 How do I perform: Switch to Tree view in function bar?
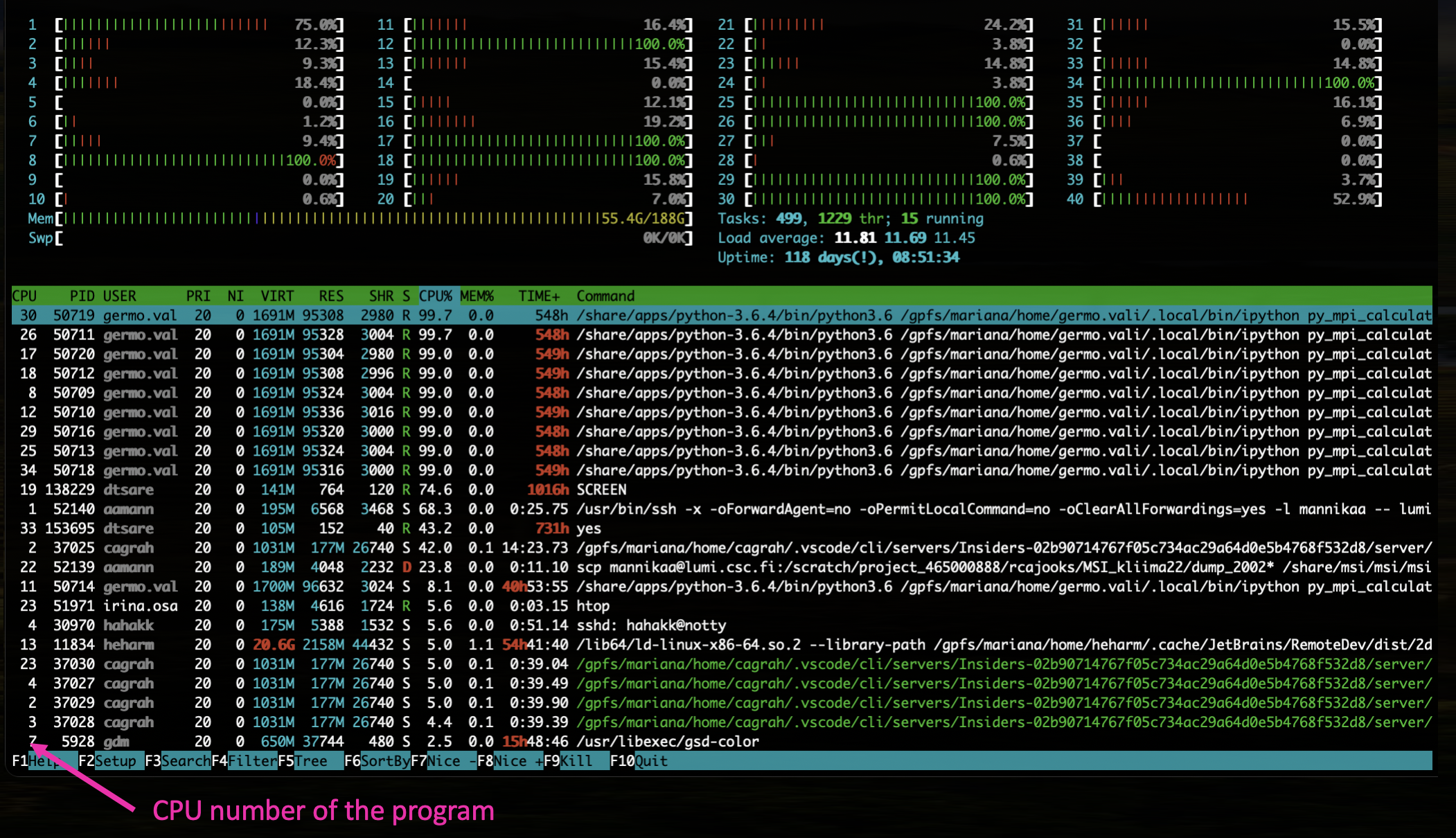319,760
